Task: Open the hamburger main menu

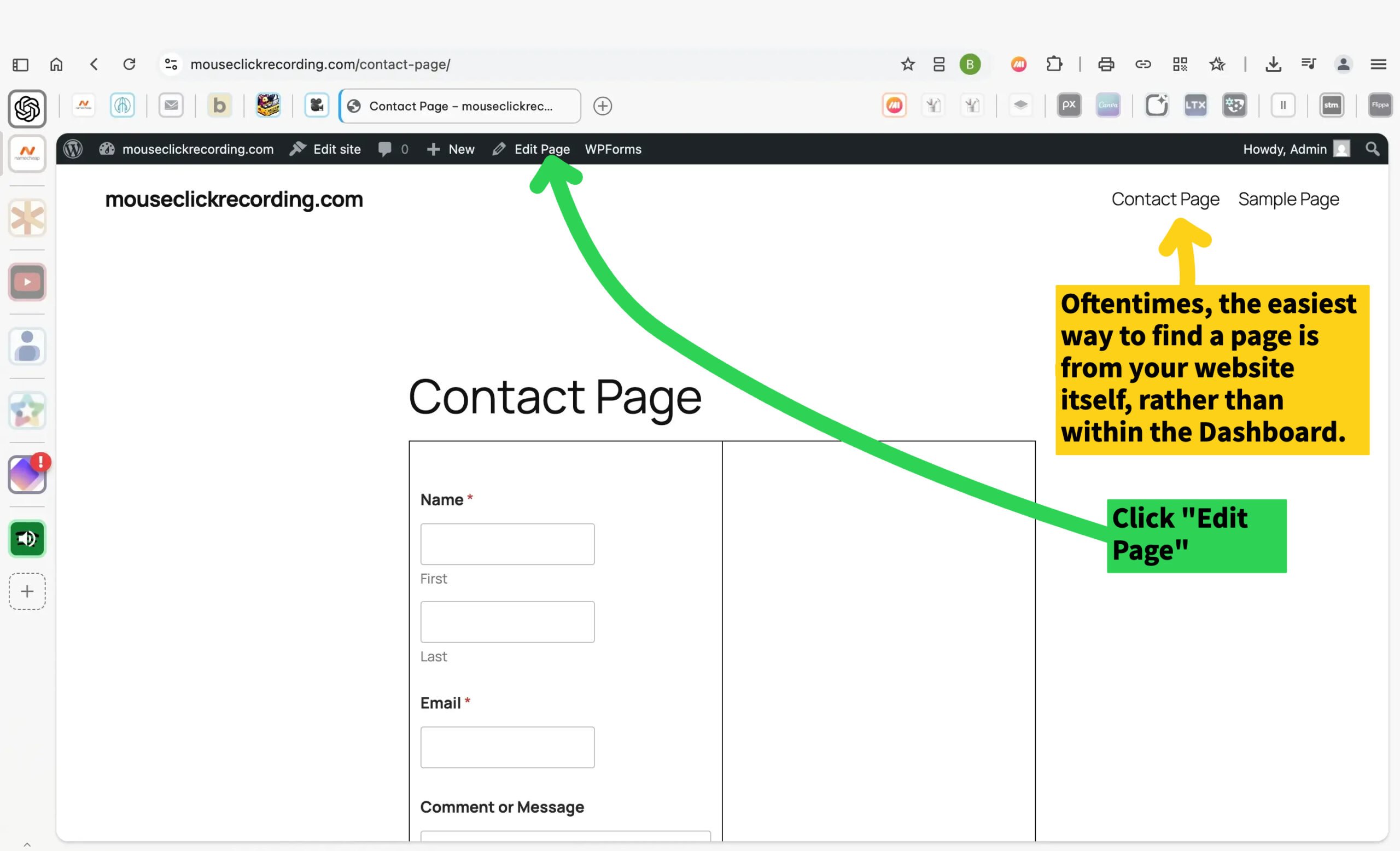Action: [1379, 64]
